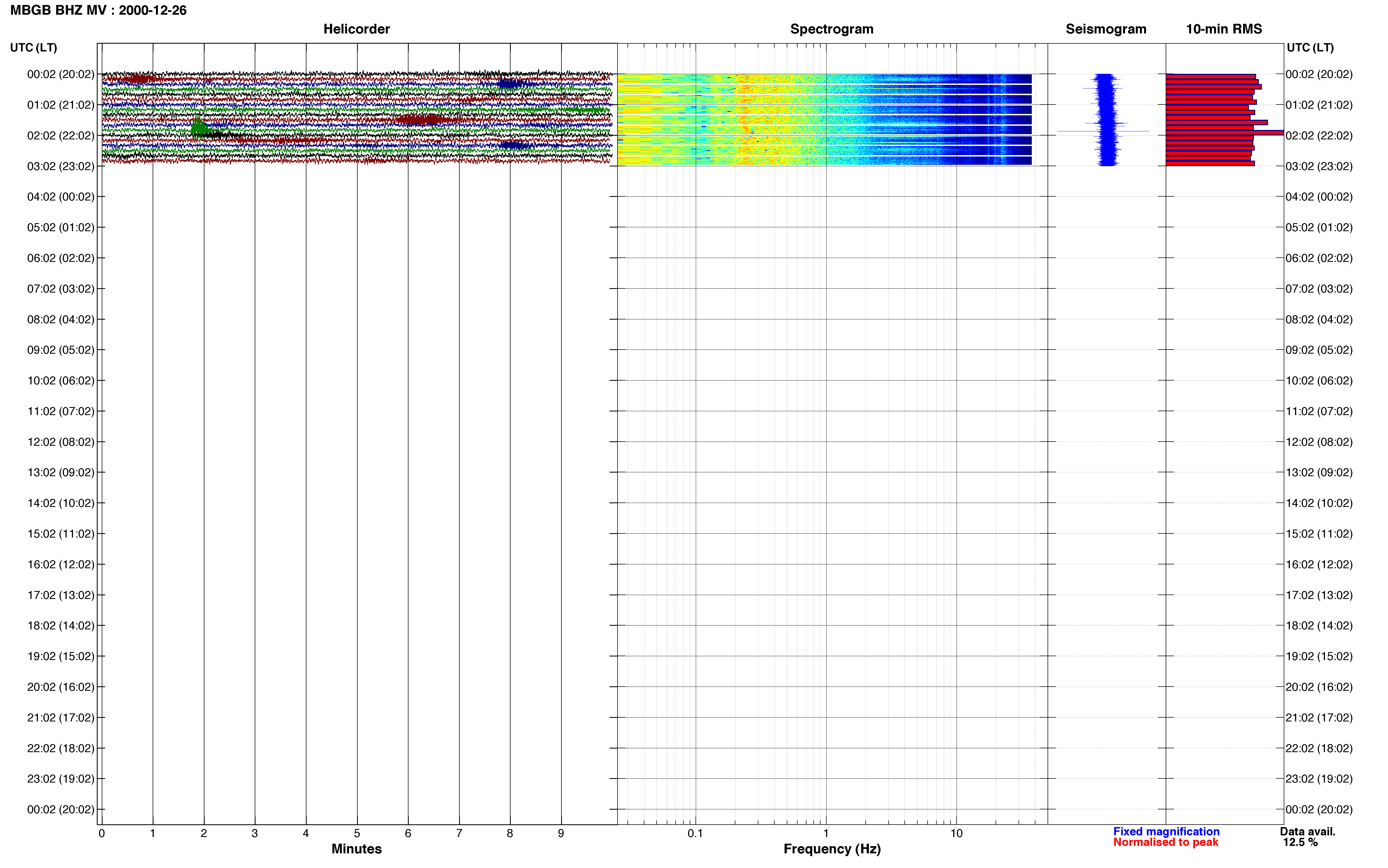Click the left 15:02 (11:02) time label

(x=61, y=534)
